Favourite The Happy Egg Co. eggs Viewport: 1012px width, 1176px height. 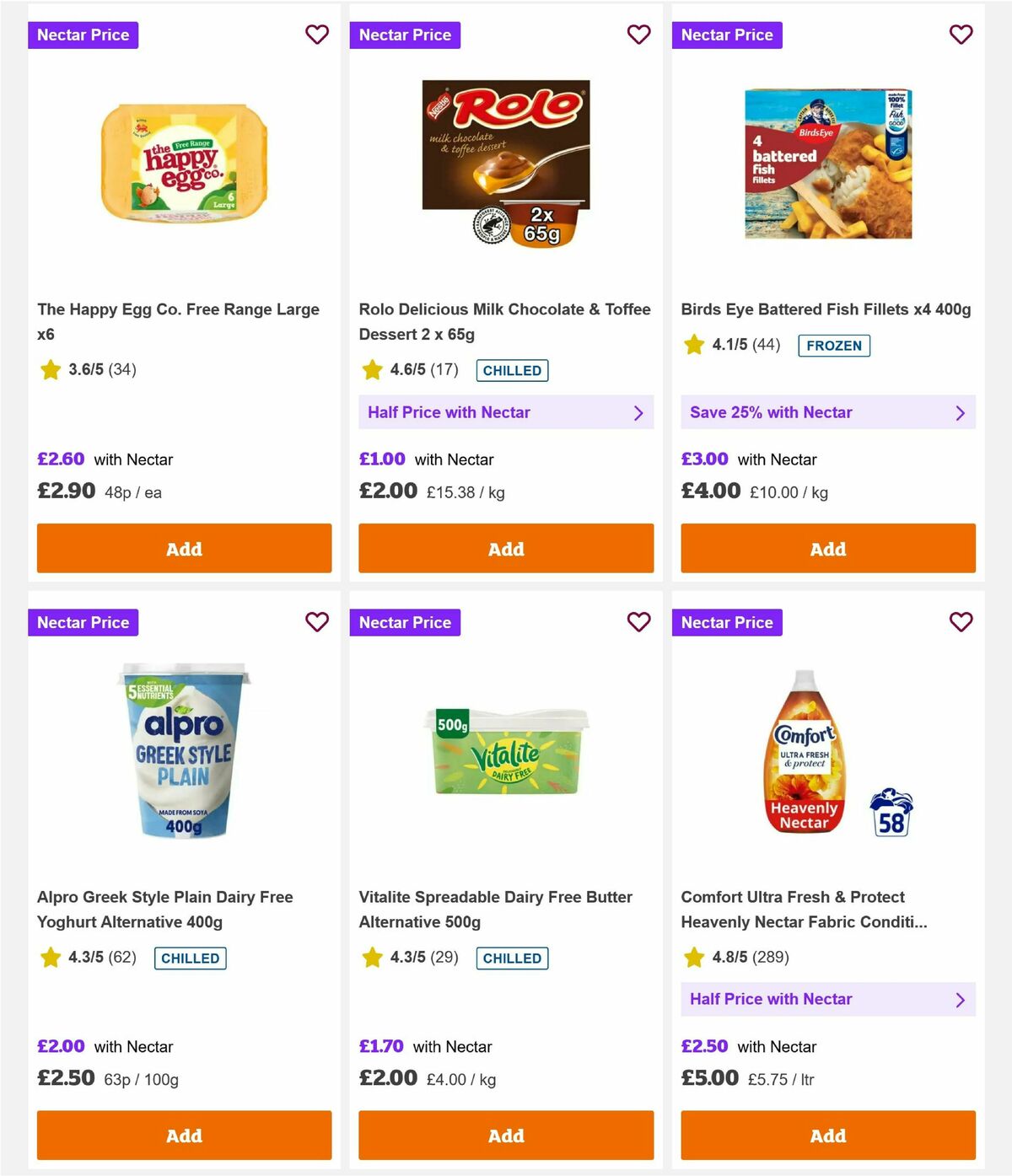tap(317, 35)
